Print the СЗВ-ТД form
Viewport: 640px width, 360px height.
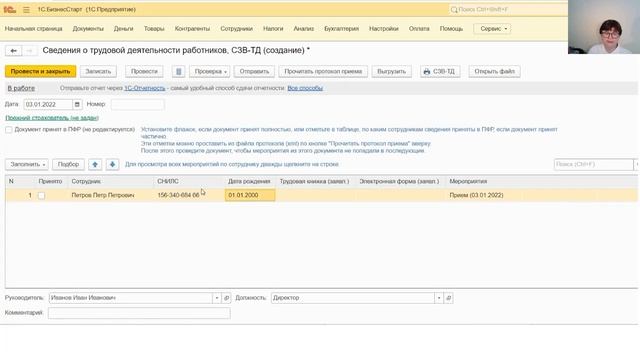(440, 71)
